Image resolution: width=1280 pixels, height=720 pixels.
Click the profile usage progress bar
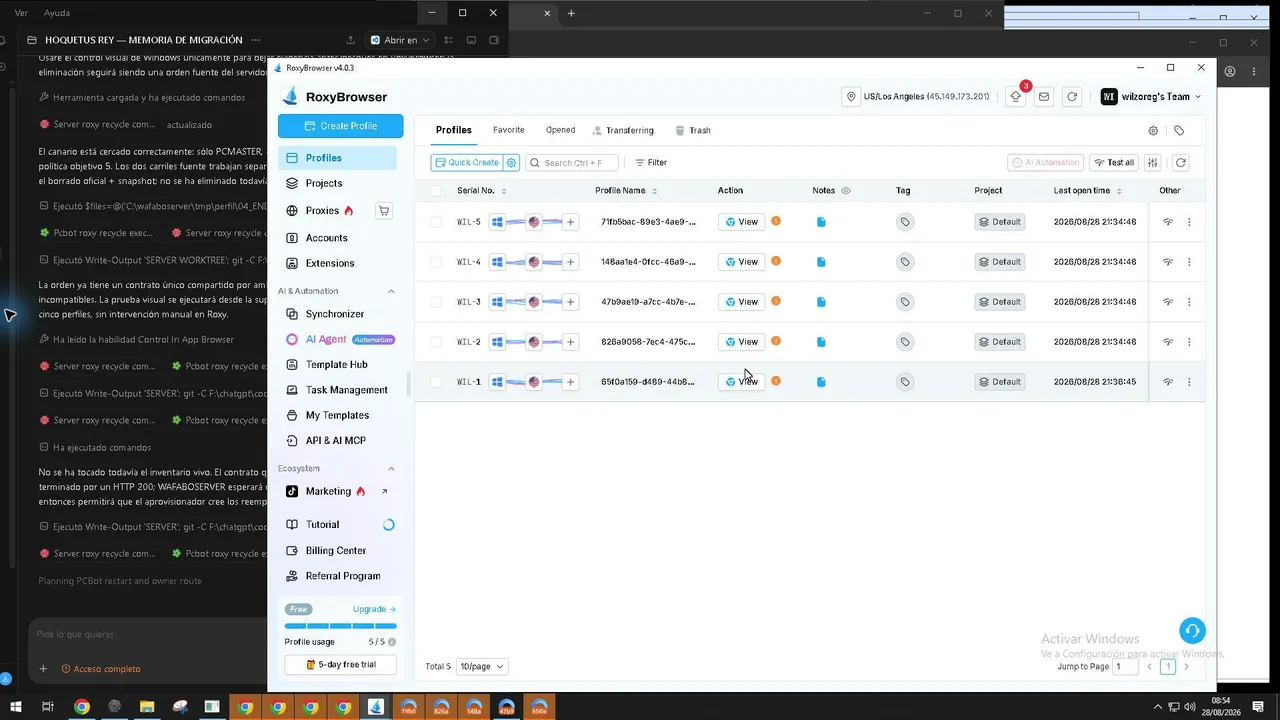(340, 626)
